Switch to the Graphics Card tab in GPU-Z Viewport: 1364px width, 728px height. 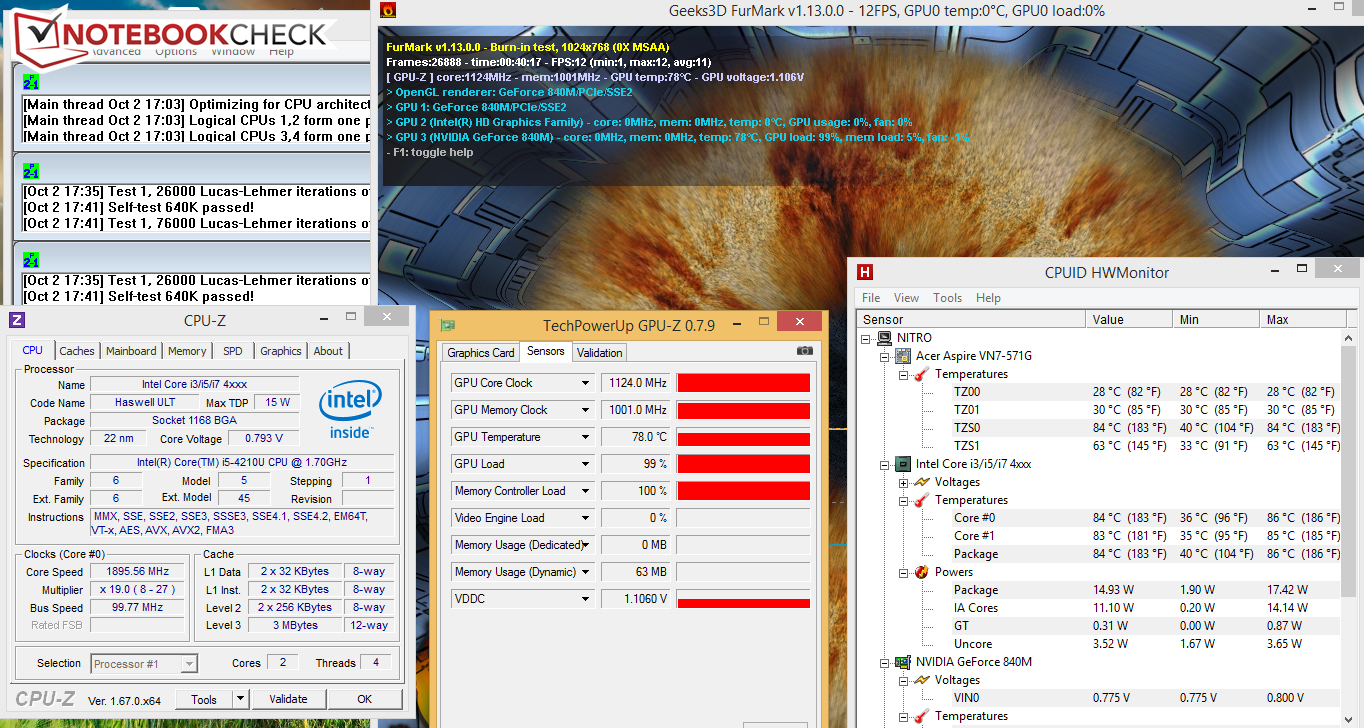pos(481,353)
